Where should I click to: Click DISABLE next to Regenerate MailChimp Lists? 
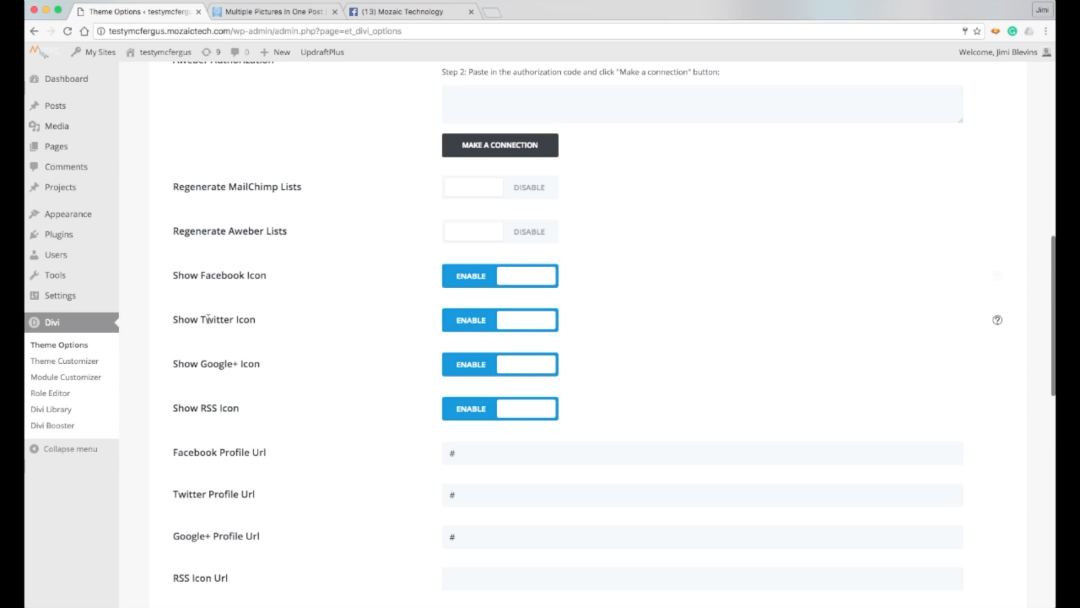[x=530, y=187]
